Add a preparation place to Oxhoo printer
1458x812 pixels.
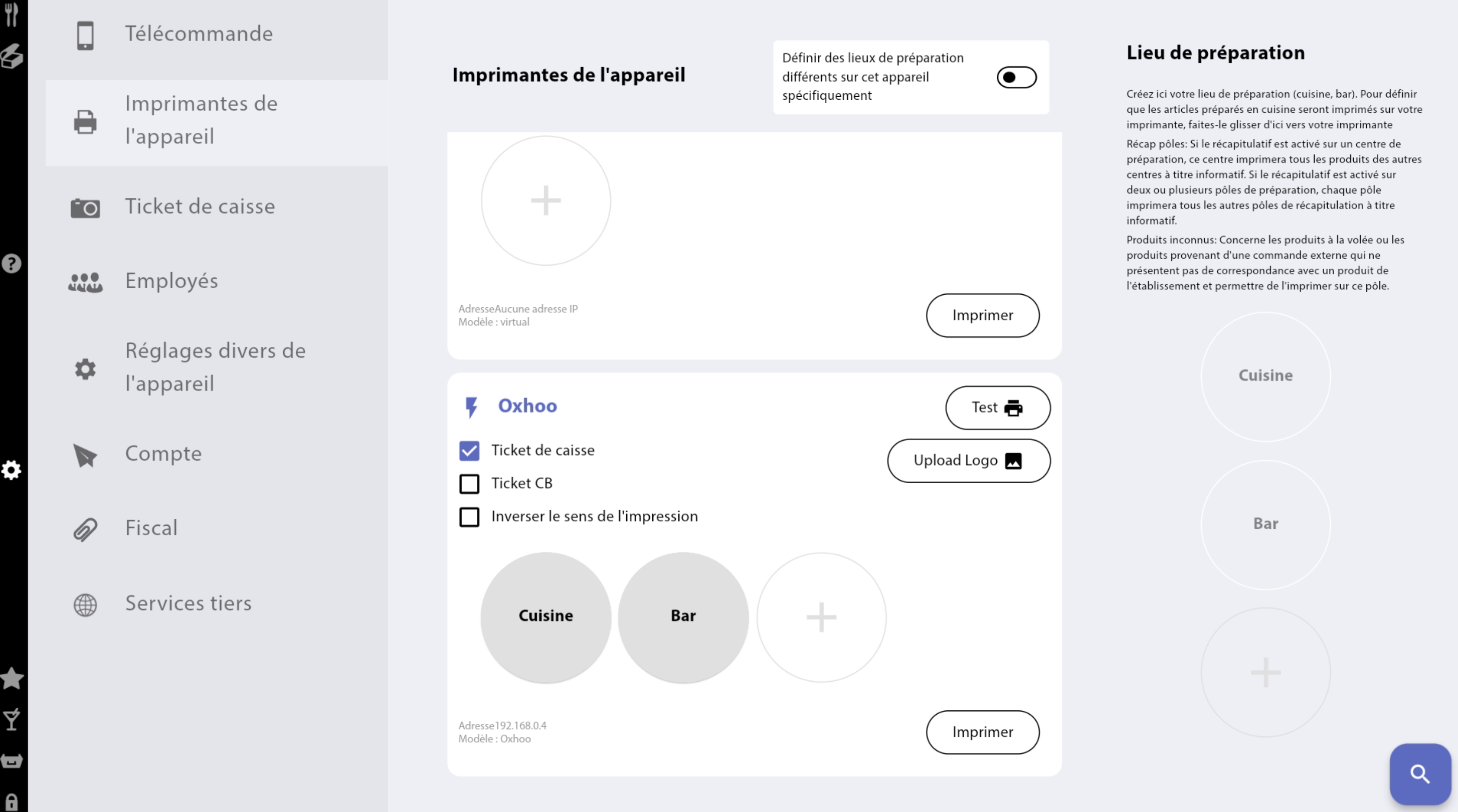pos(821,617)
